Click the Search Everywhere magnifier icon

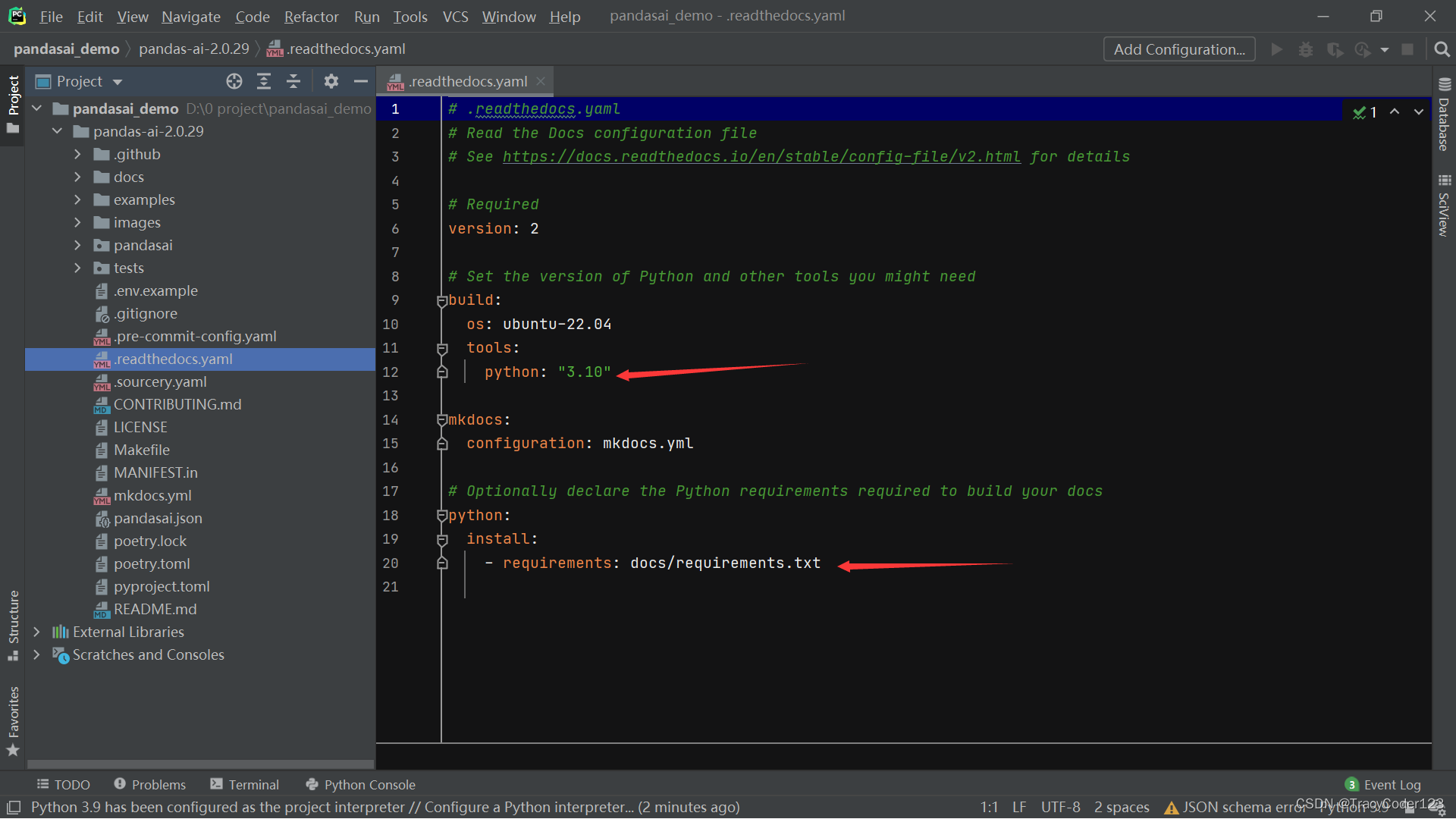(1442, 49)
